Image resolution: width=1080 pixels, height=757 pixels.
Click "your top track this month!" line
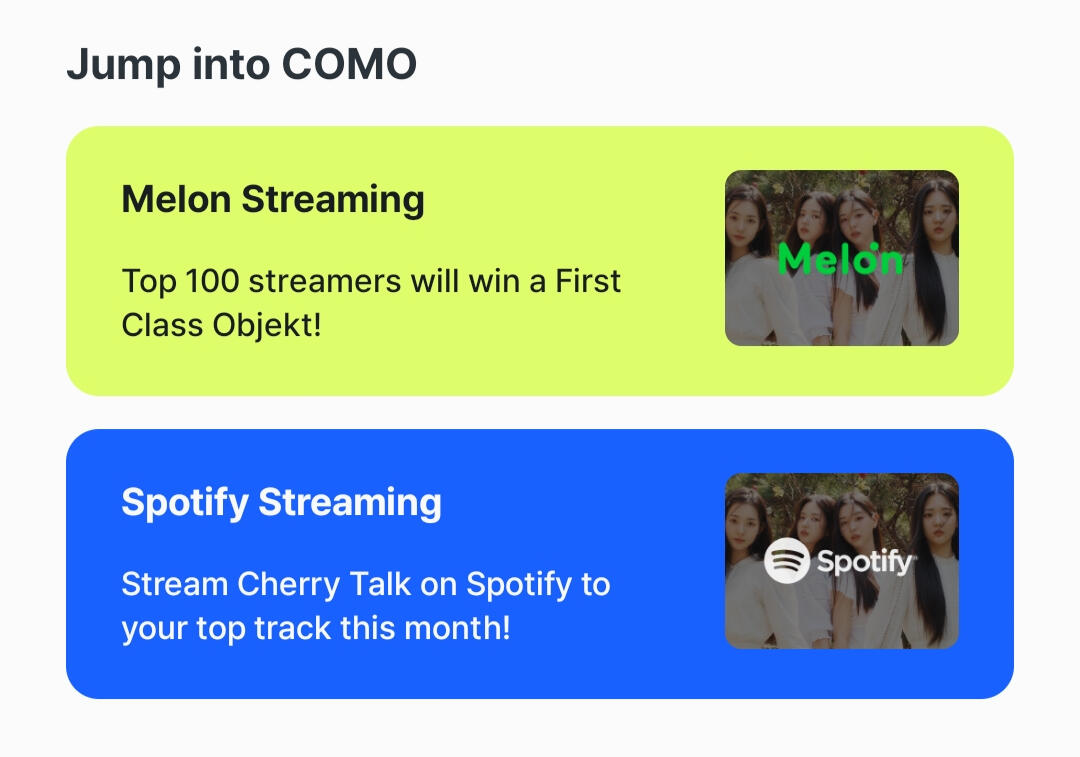click(315, 629)
